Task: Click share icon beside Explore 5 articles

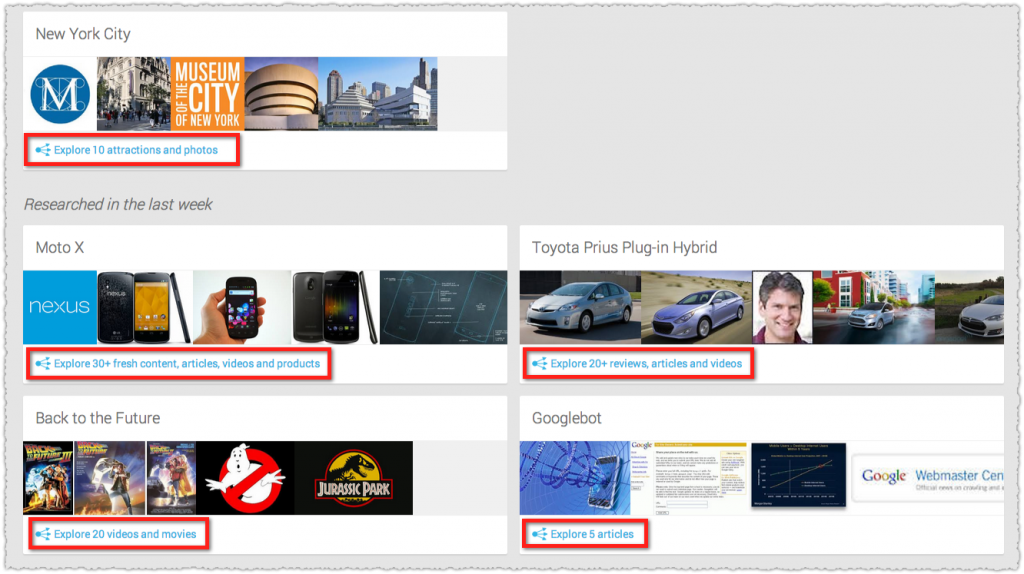Action: tap(539, 534)
